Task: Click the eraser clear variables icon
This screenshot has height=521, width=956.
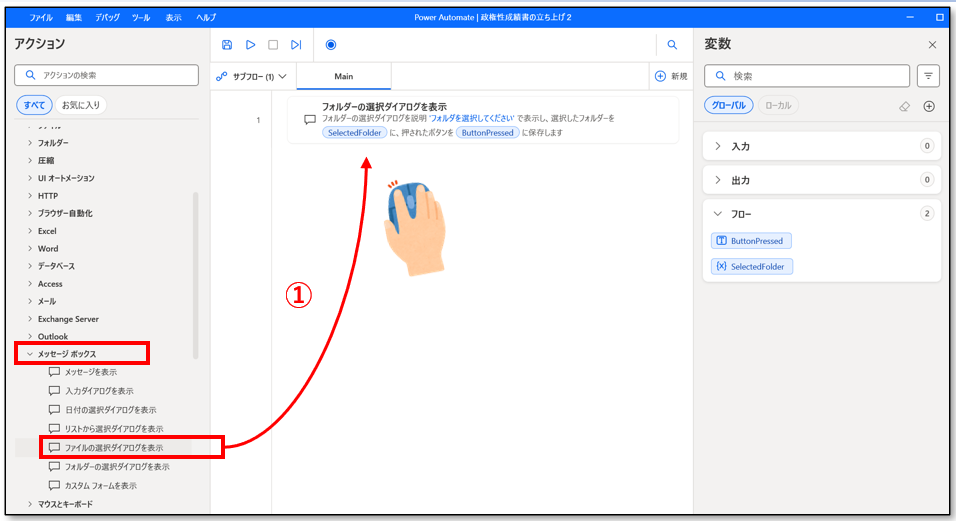Action: tap(905, 106)
